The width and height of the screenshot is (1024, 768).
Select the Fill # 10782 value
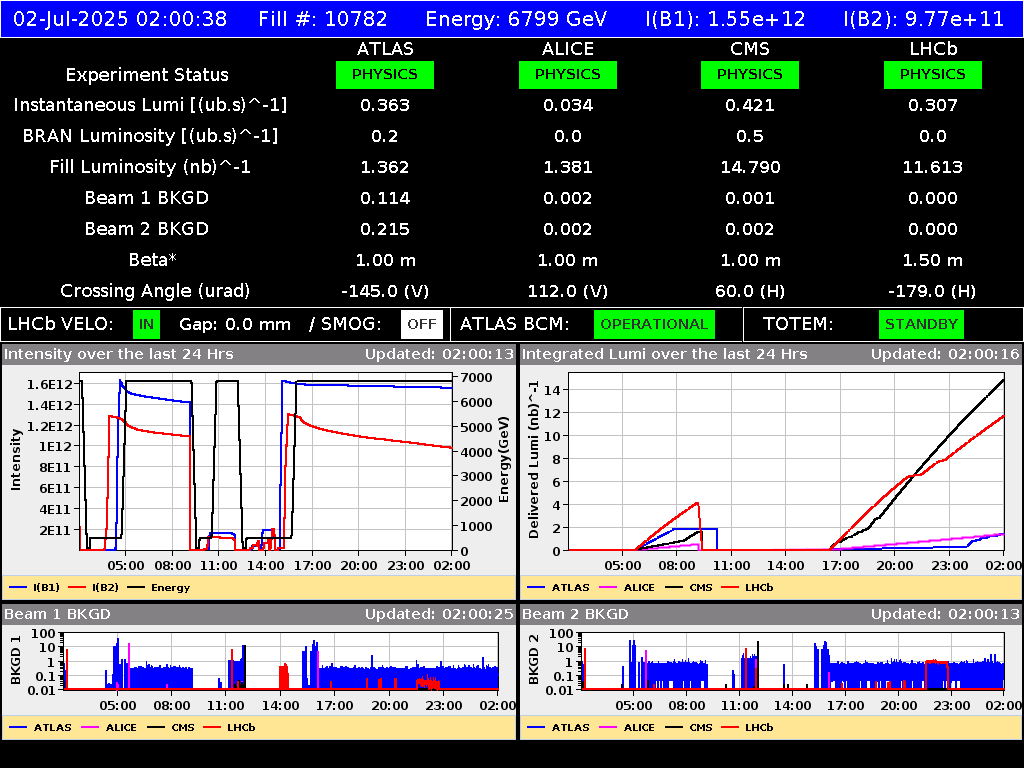[x=323, y=19]
